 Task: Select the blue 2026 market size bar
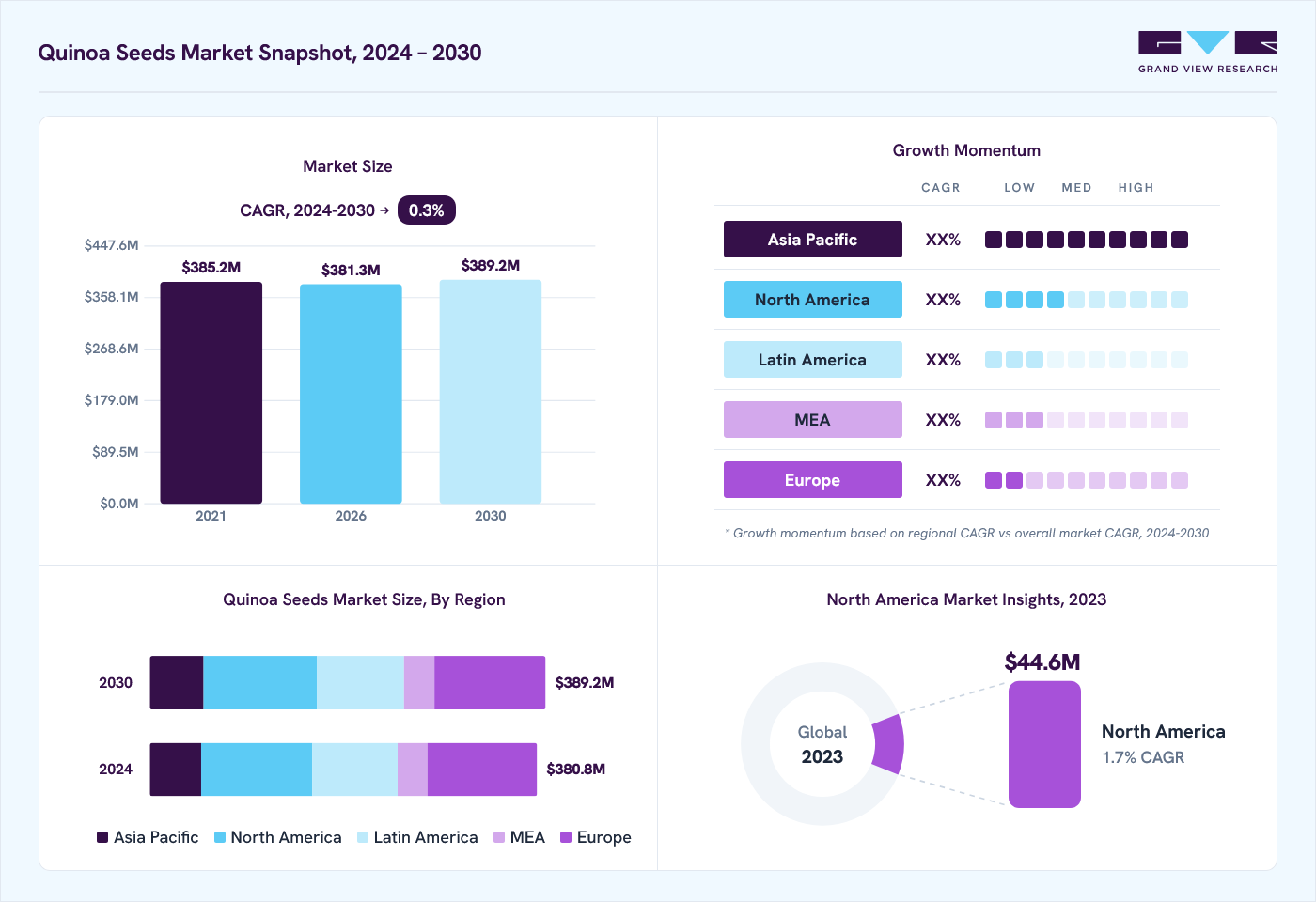(x=351, y=394)
